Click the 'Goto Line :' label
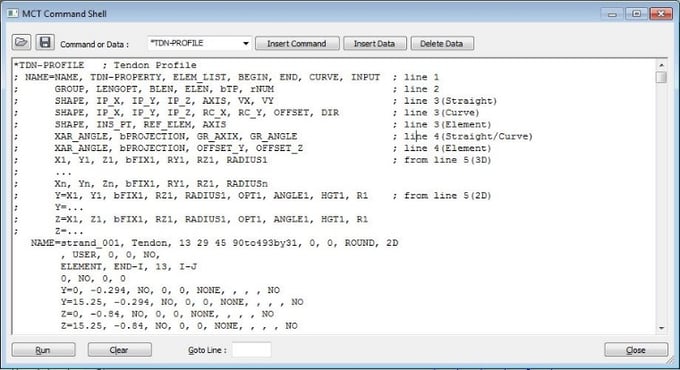680x370 pixels. coord(207,350)
